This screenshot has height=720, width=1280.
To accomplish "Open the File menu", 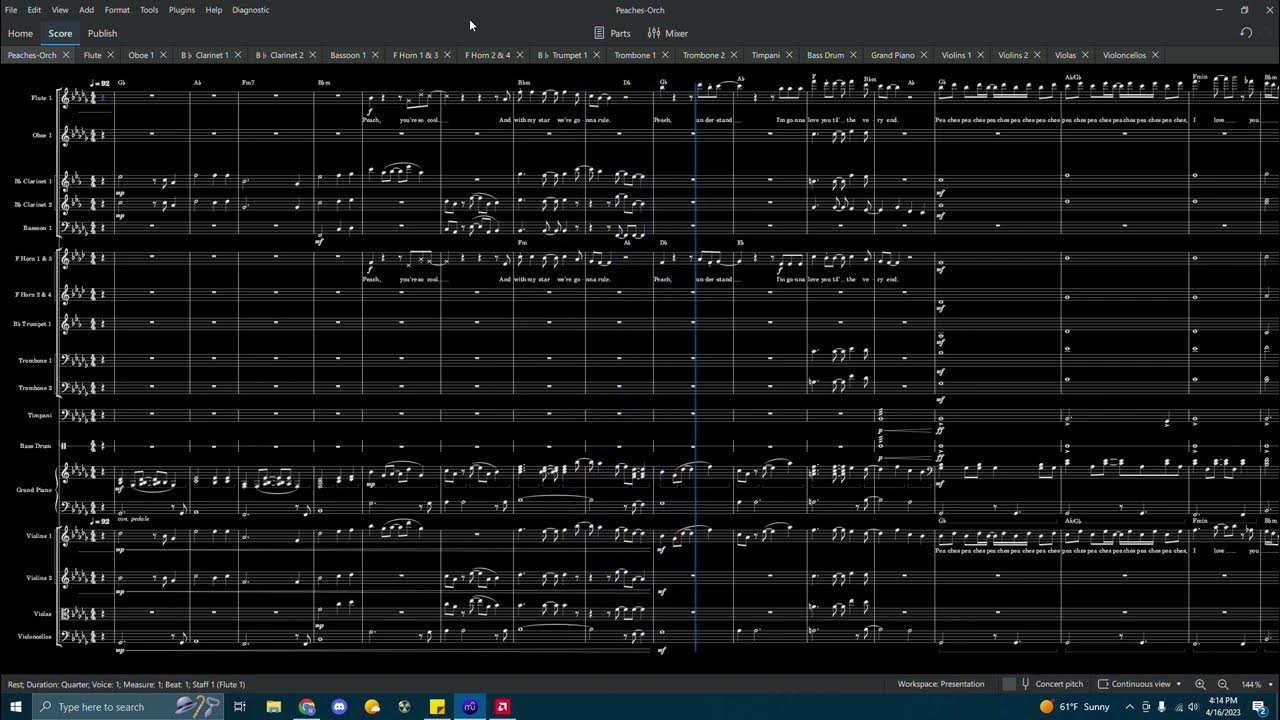I will 11,10.
